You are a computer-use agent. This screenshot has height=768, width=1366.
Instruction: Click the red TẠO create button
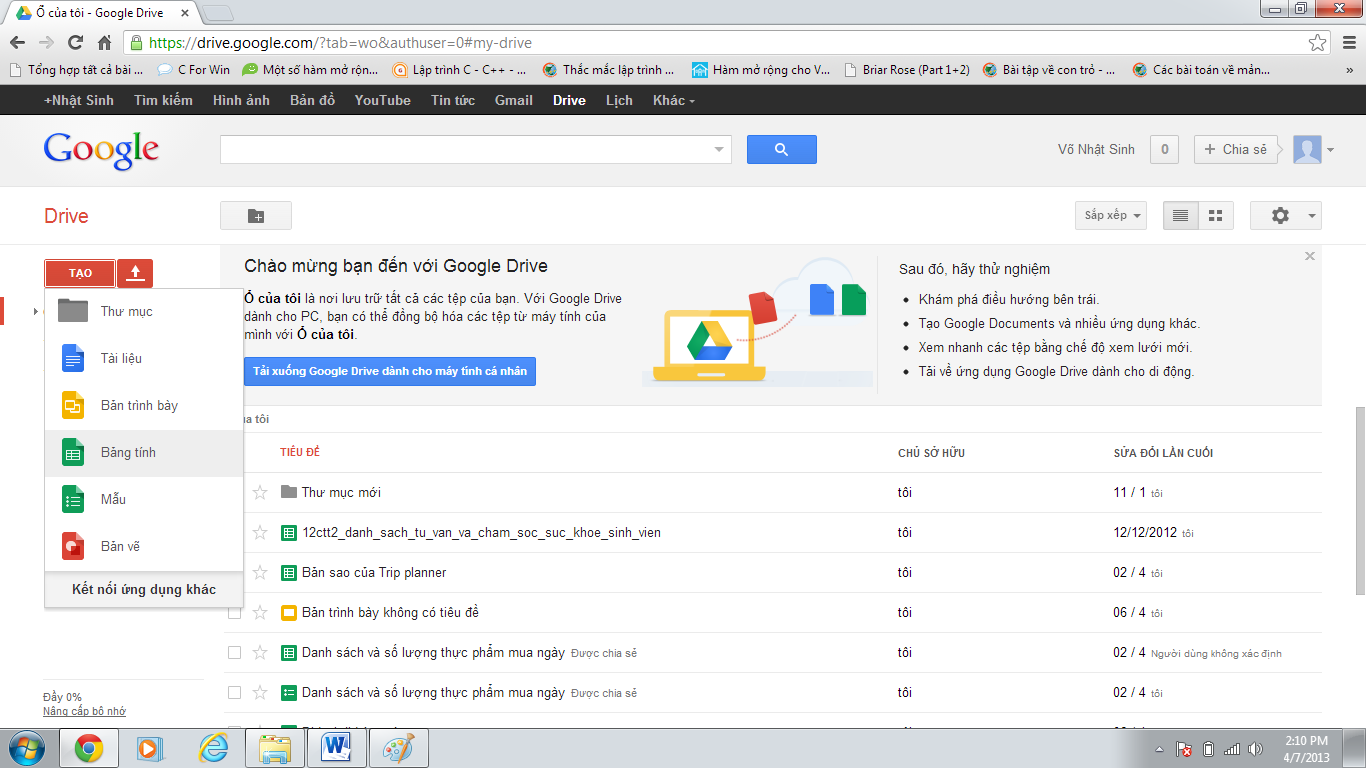80,273
